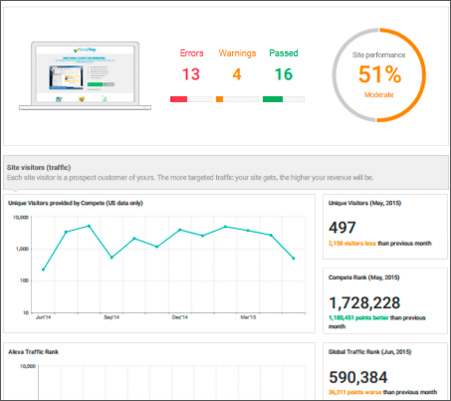
Task: Click the 51% site performance gauge
Action: point(379,75)
